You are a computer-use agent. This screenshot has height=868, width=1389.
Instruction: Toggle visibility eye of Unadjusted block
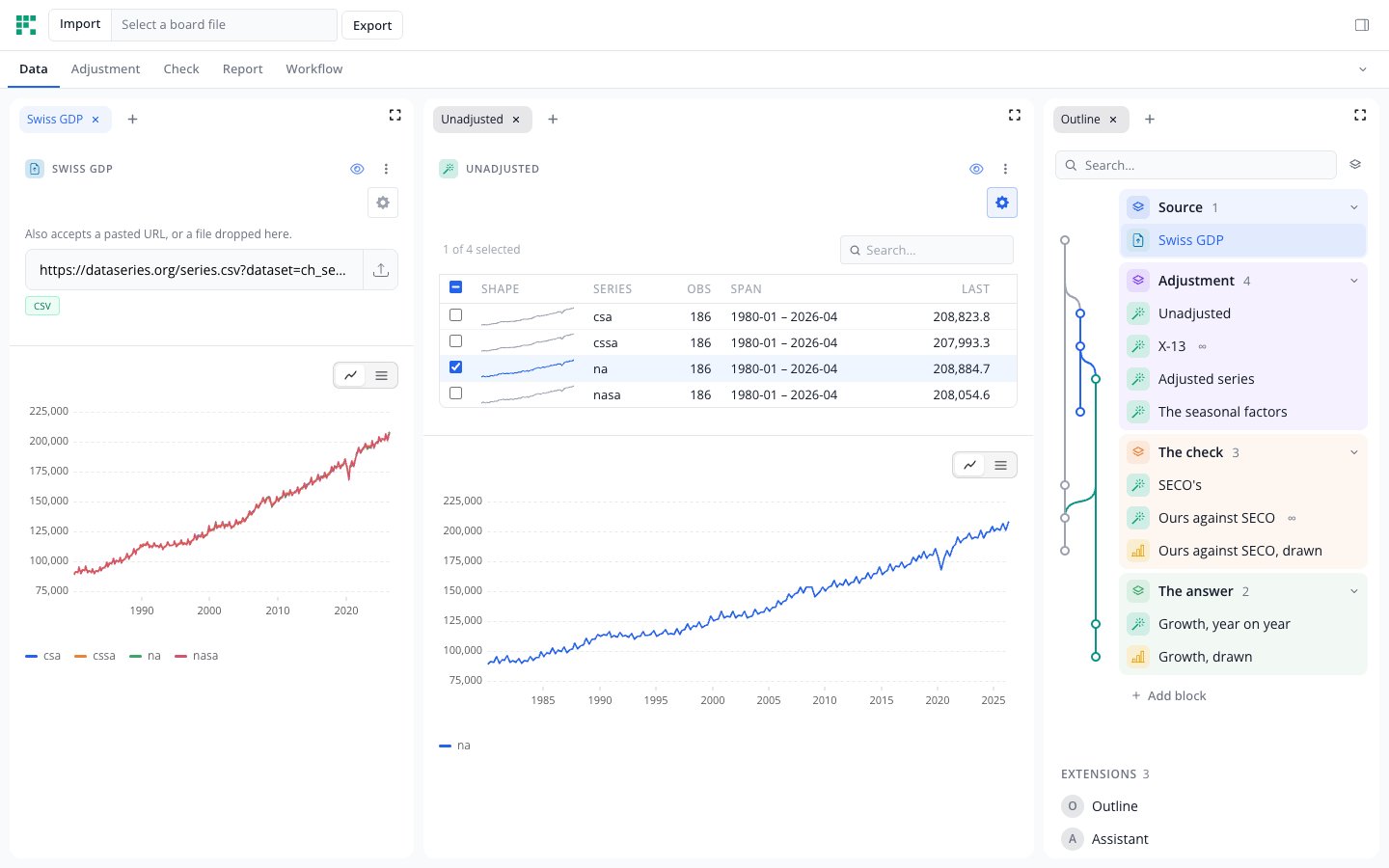coord(976,169)
